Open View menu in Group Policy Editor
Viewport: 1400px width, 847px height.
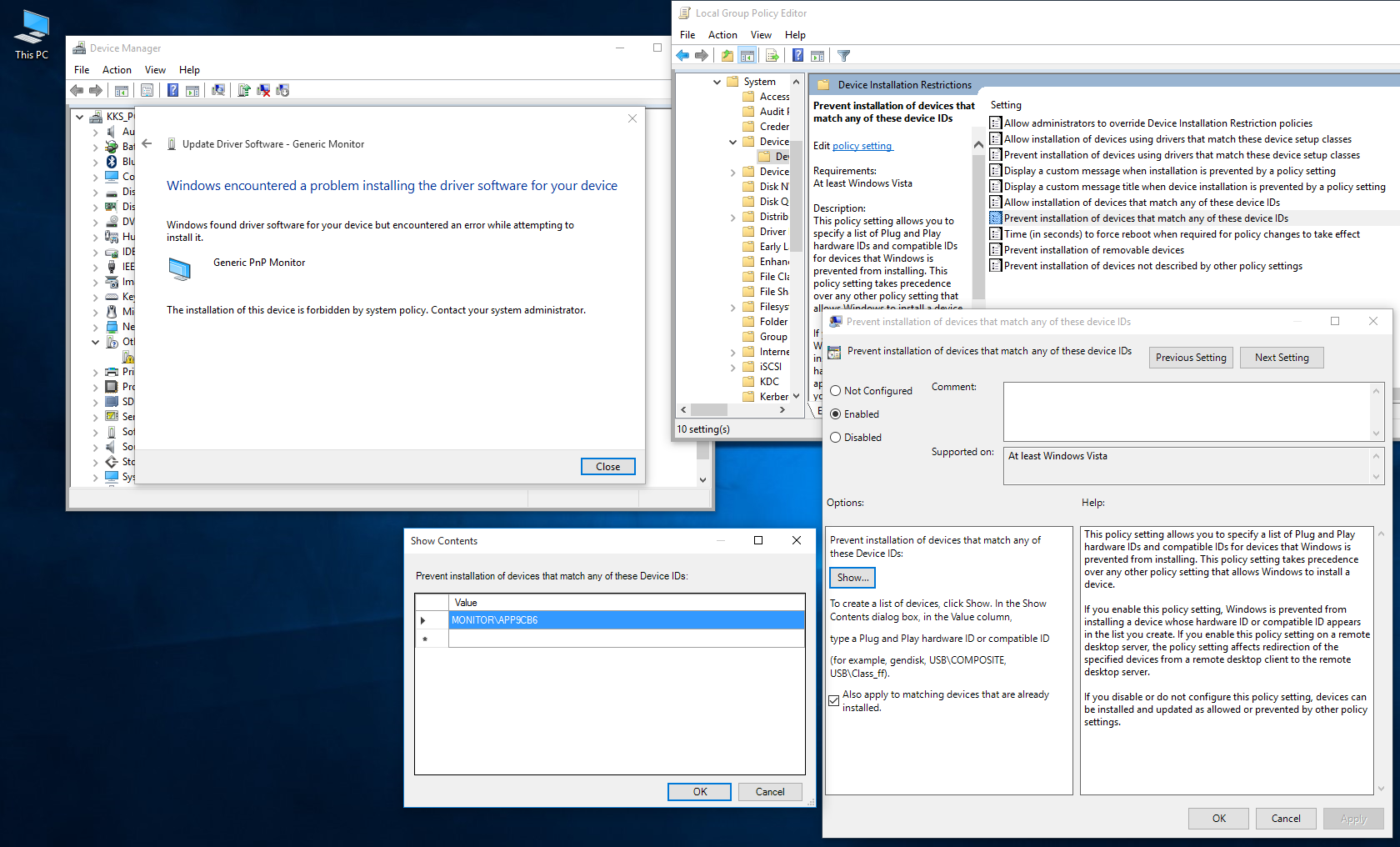coord(761,35)
